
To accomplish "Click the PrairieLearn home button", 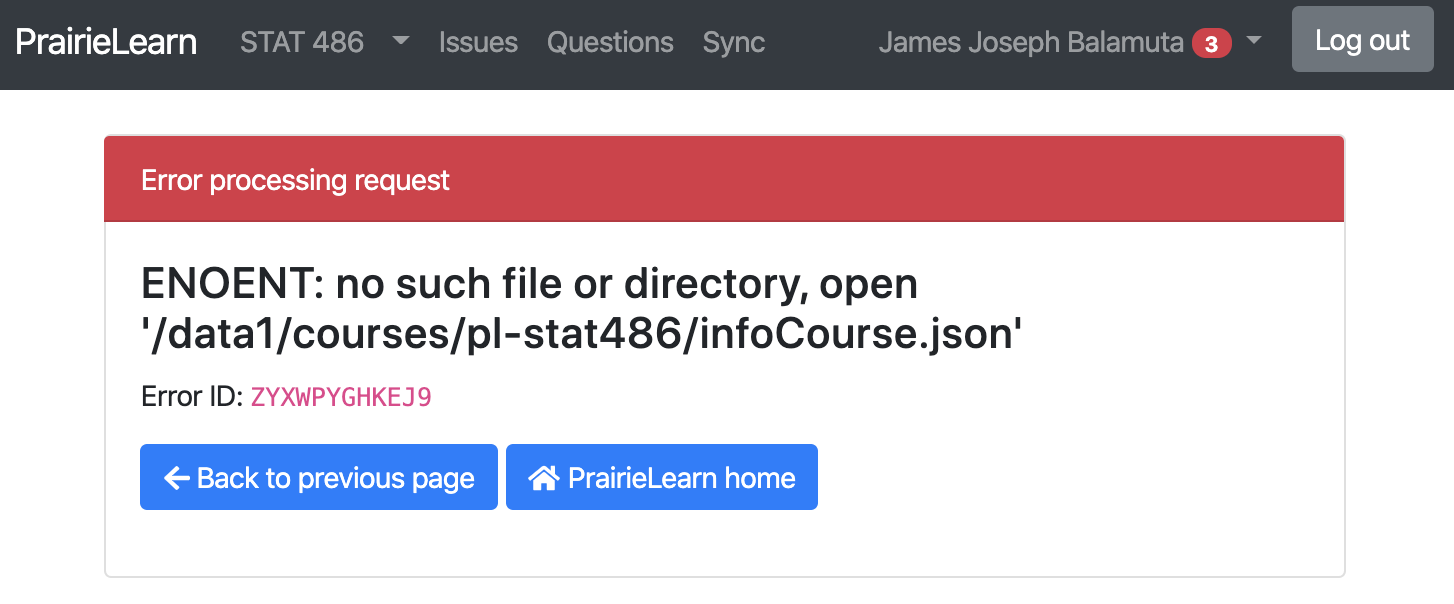I will [661, 477].
